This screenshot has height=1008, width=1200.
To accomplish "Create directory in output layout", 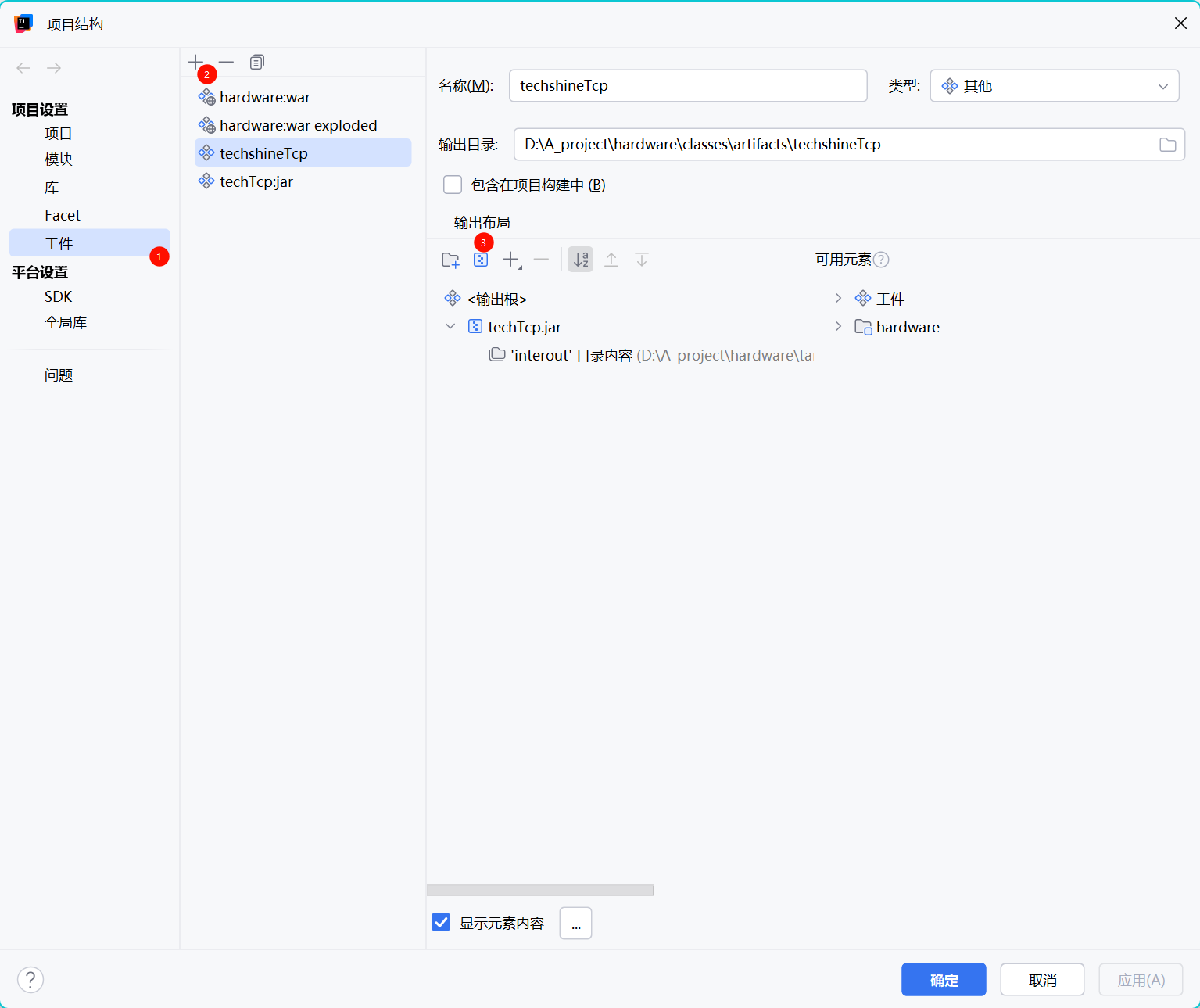I will (450, 260).
